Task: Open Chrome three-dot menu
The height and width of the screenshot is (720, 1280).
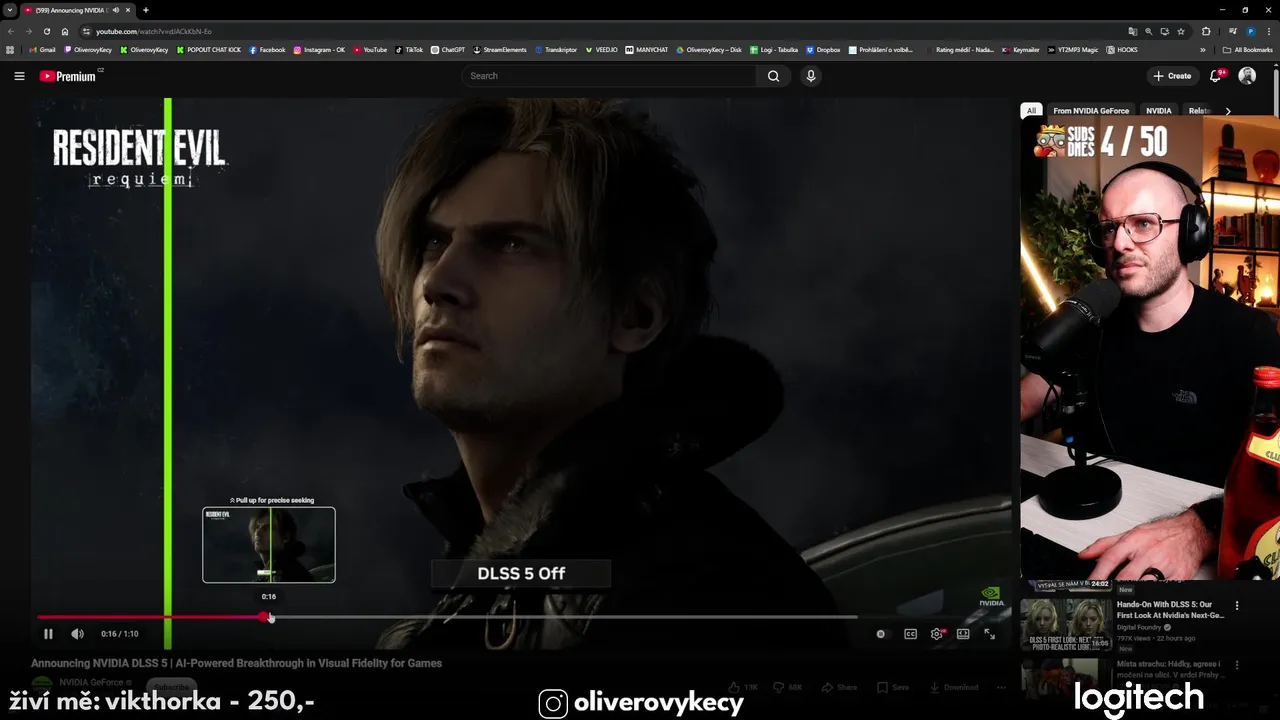Action: click(1269, 31)
